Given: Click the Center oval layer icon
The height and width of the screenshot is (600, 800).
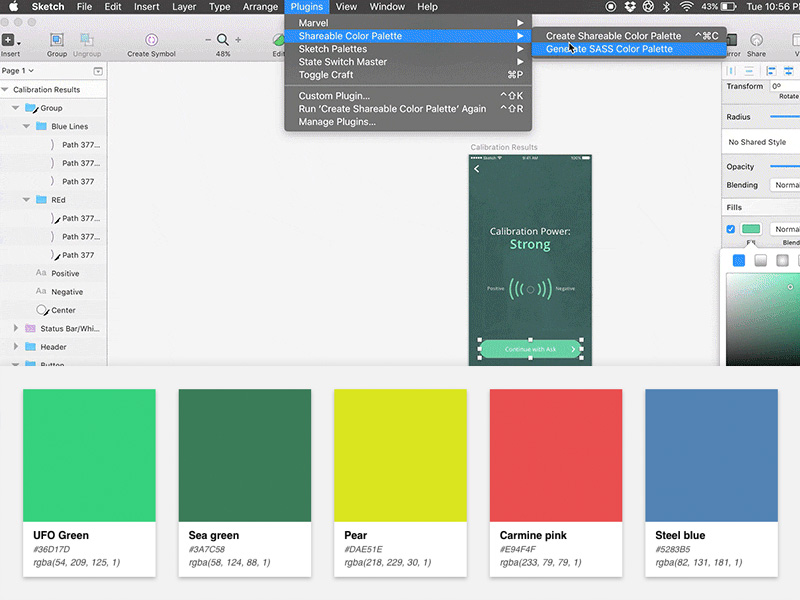Looking at the screenshot, I should click(x=41, y=310).
